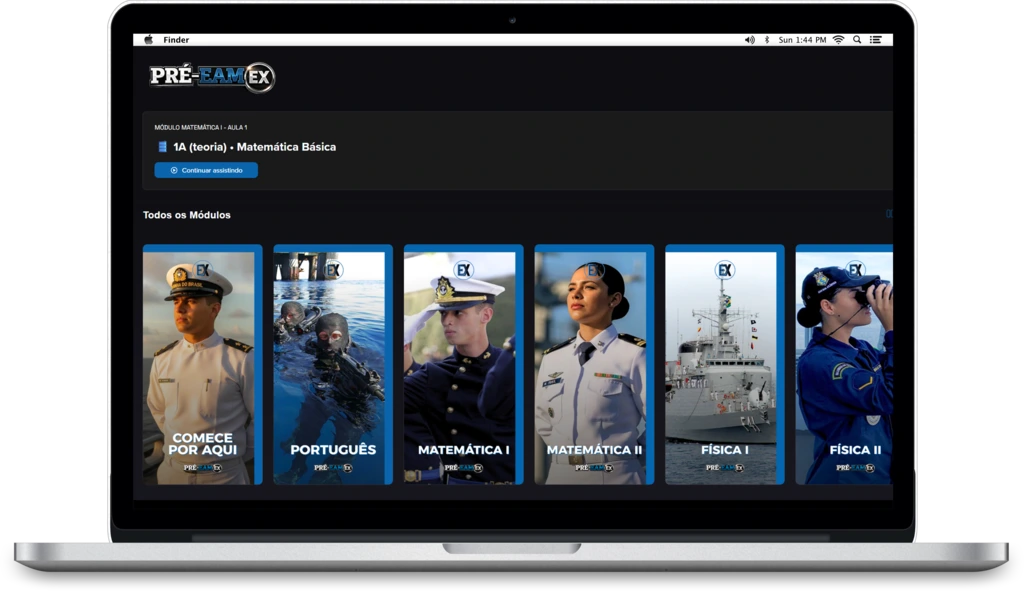The width and height of the screenshot is (1024, 591).
Task: Click the blue lesson icon beside 1A (teoria)
Action: 162,147
